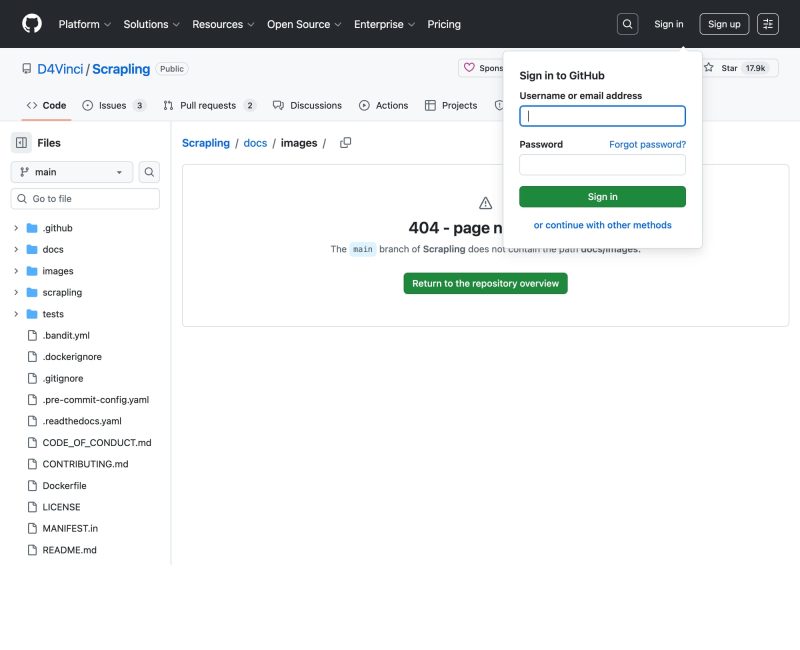Image resolution: width=800 pixels, height=650 pixels.
Task: Click the Forgot password? link
Action: point(647,144)
